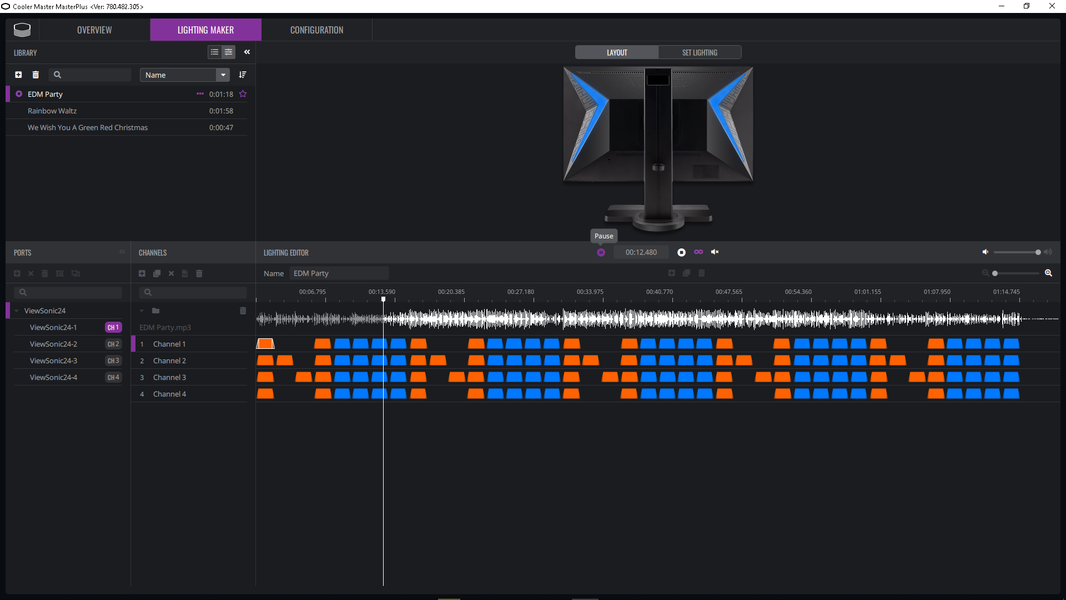Add a new channel in Channels panel
The image size is (1066, 600).
click(142, 273)
